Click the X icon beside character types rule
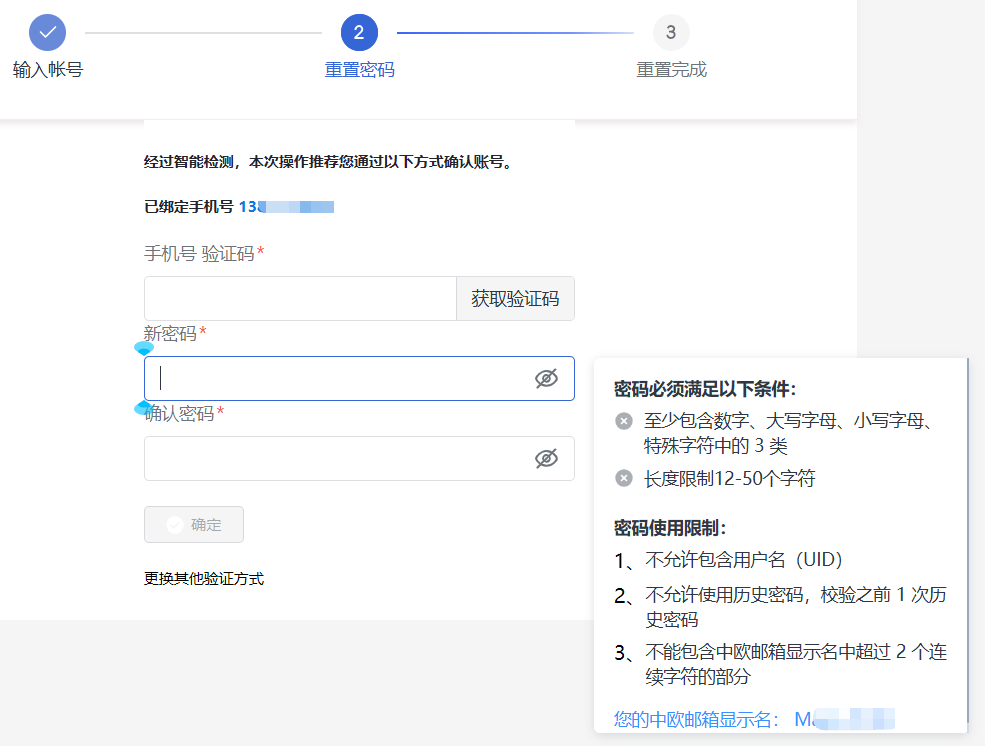Screen dimensions: 985x746 (624, 421)
